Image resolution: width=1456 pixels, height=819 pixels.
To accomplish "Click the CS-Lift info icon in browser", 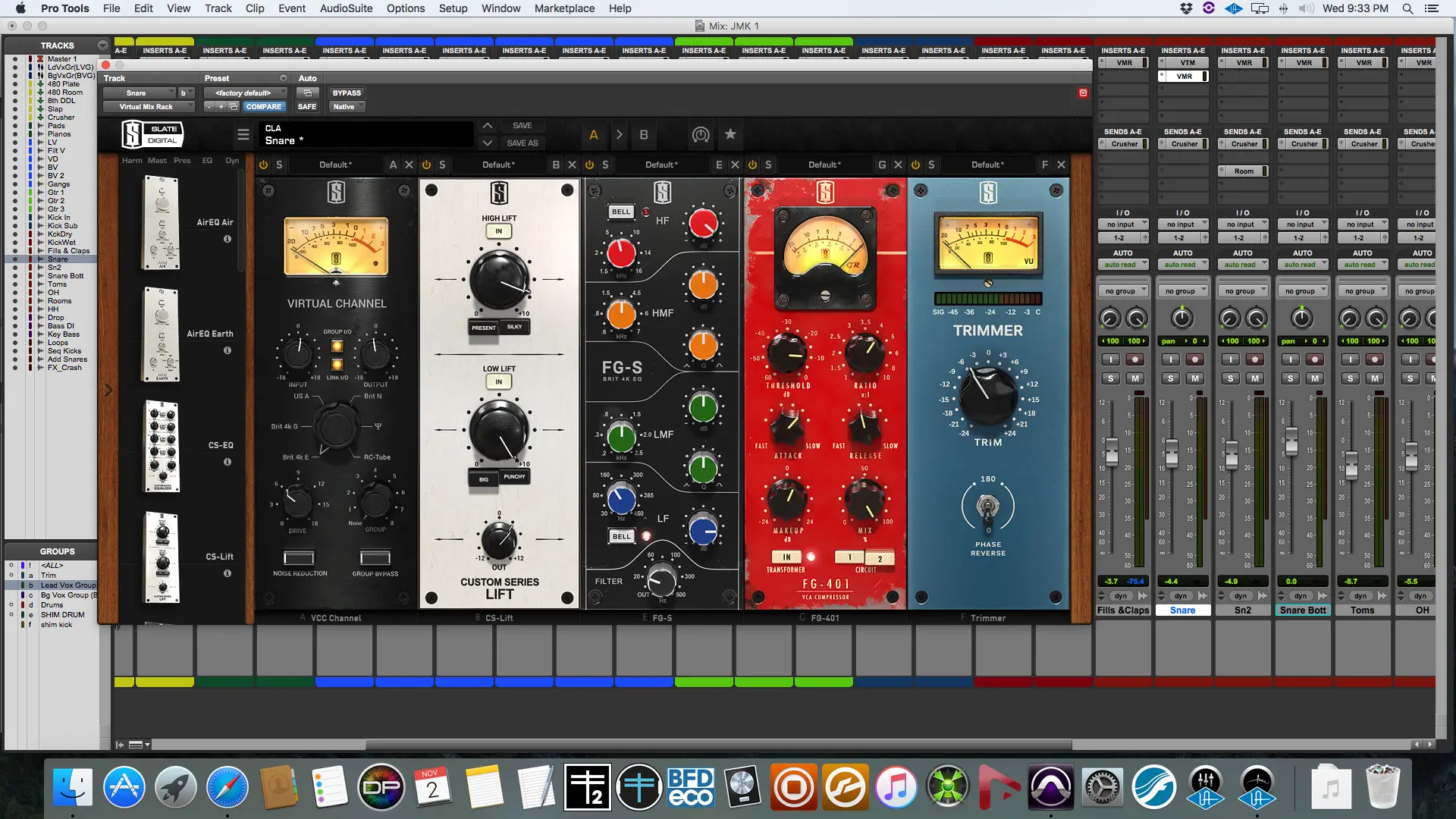I will [227, 573].
